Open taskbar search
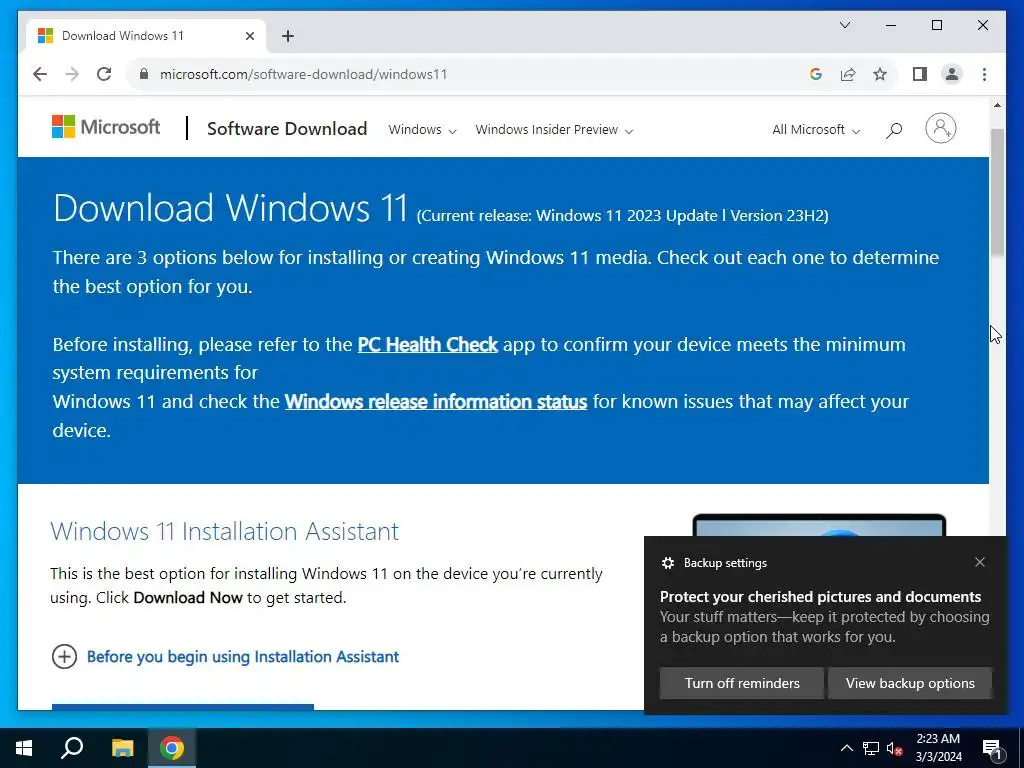The height and width of the screenshot is (768, 1024). click(72, 748)
